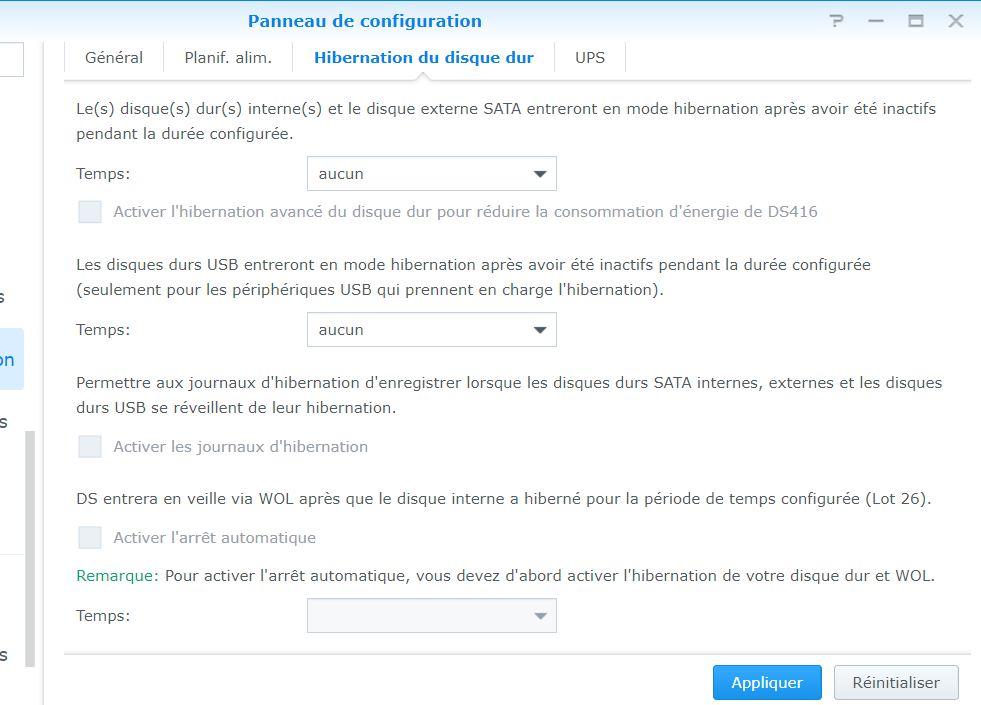Screen dimensions: 981x705
Task: Open the USB disk Temps dropdown
Action: point(431,330)
